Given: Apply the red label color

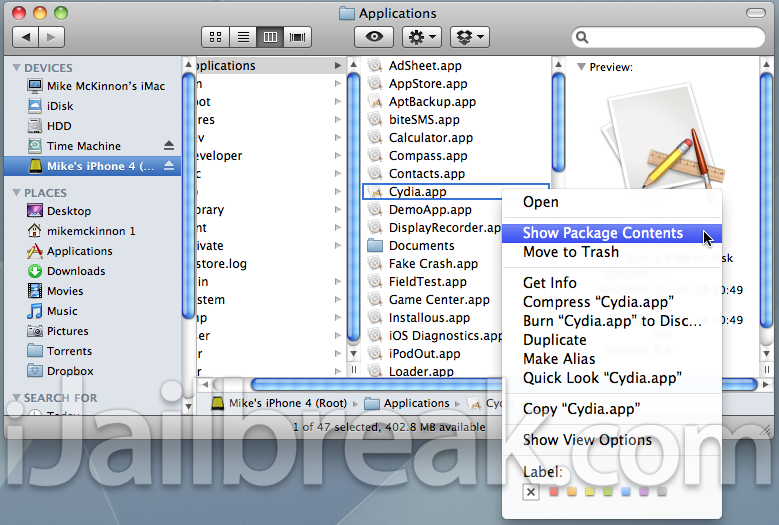Looking at the screenshot, I should click(554, 492).
